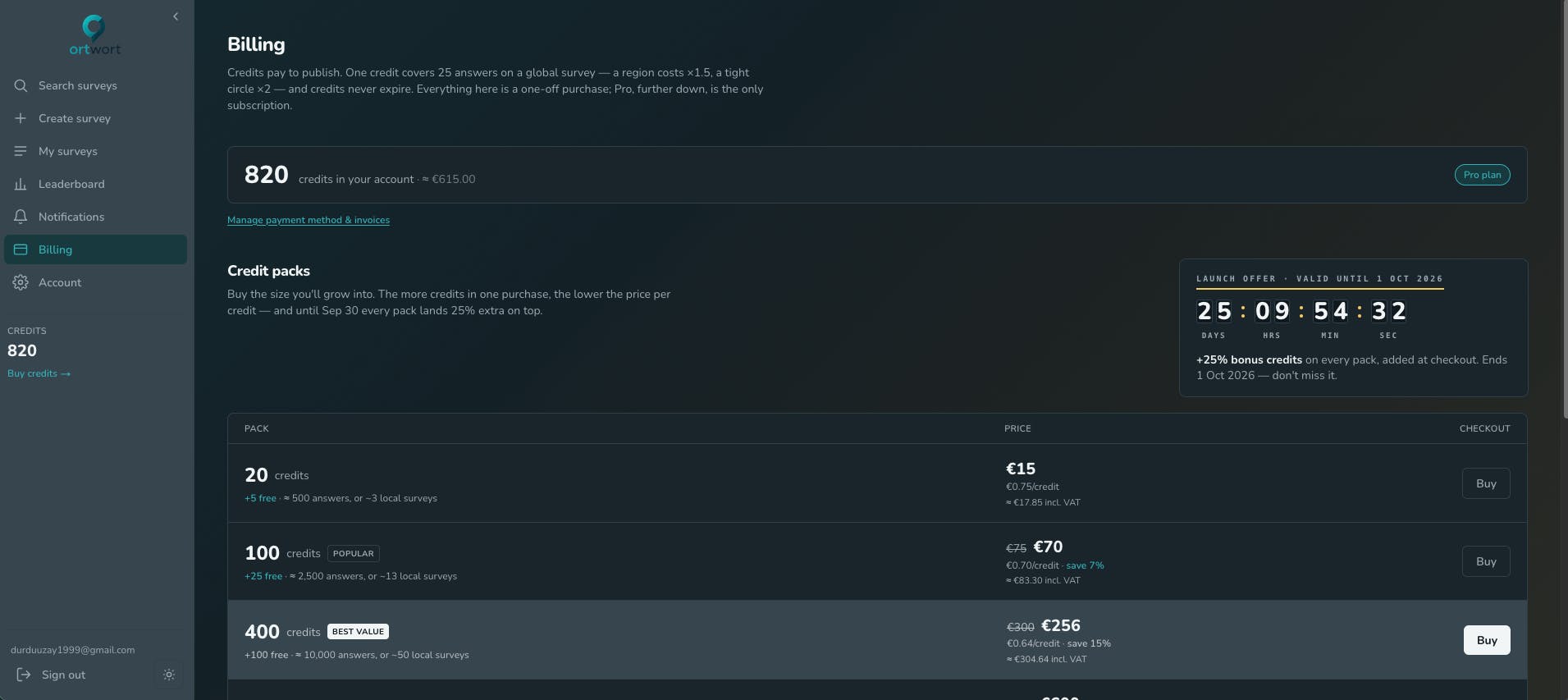Select the Billing card icon

pos(21,249)
